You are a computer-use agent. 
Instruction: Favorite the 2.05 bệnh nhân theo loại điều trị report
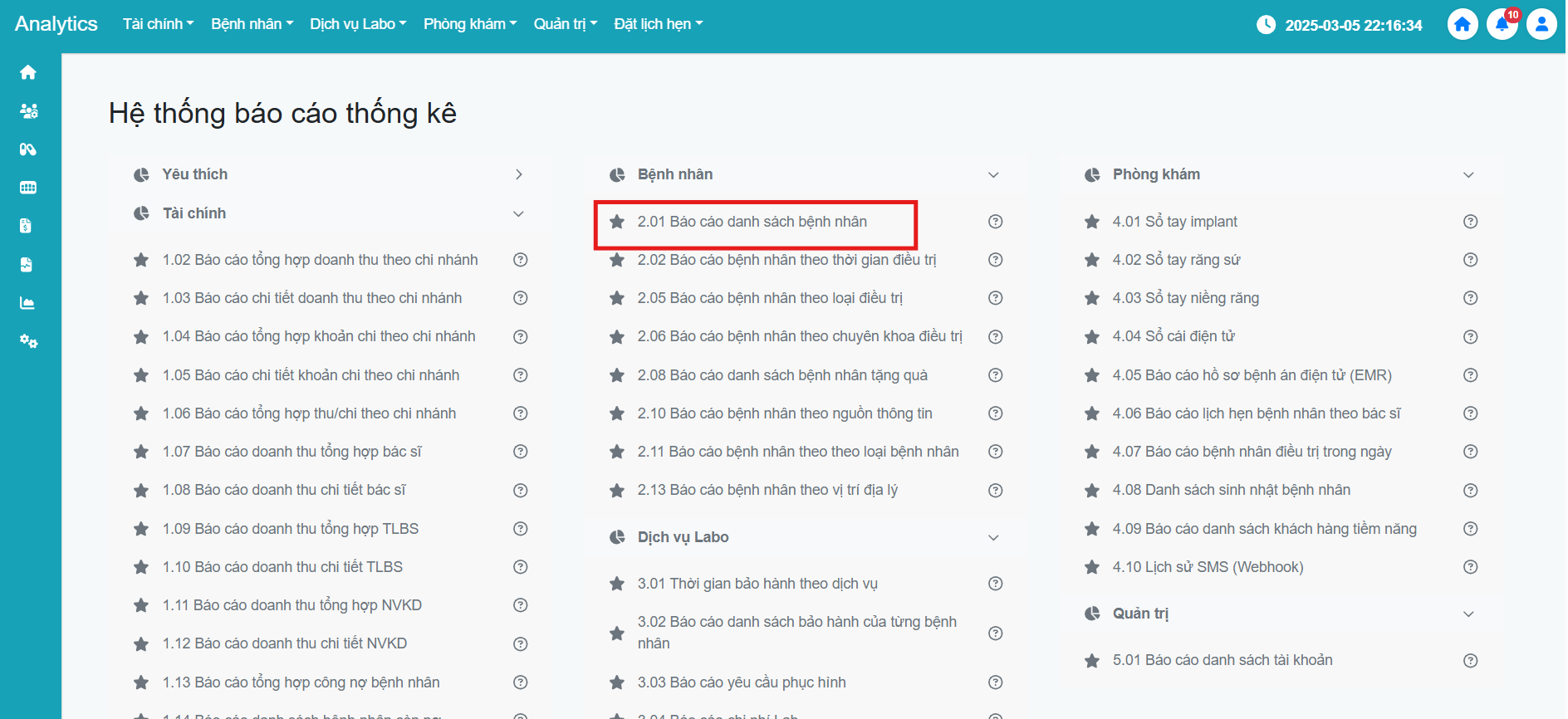[x=617, y=298]
